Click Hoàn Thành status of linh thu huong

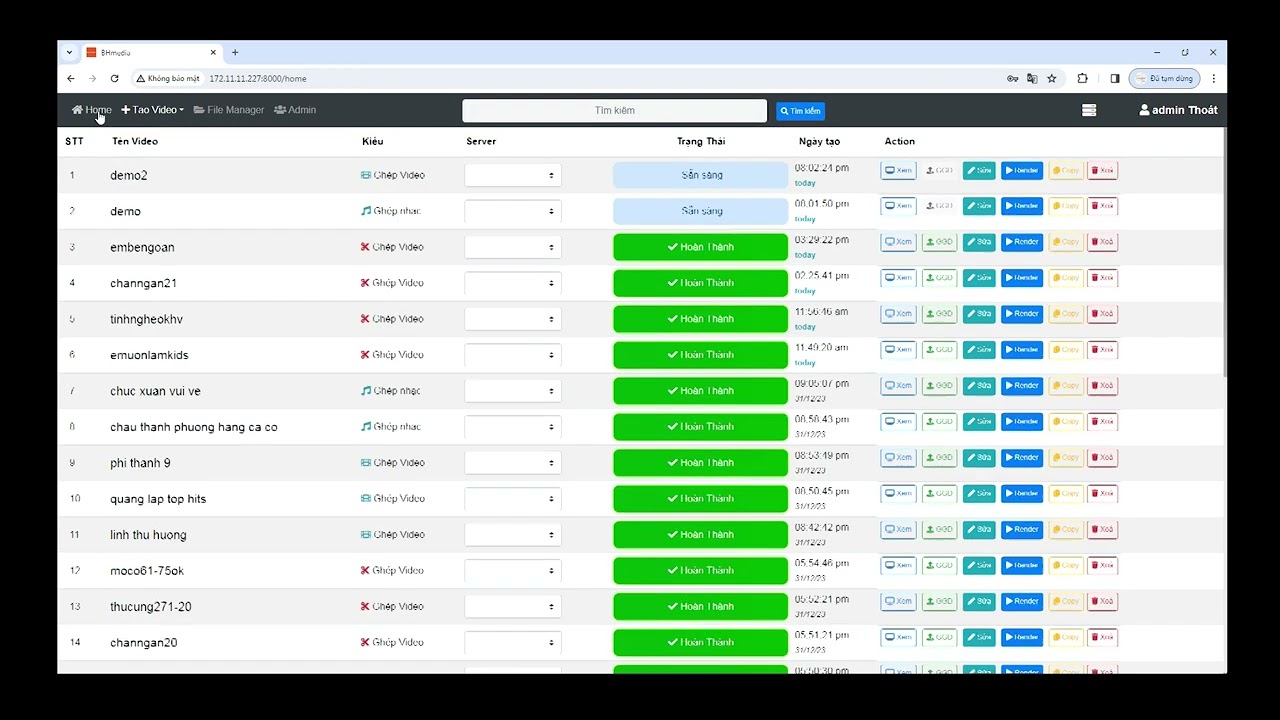coord(701,535)
